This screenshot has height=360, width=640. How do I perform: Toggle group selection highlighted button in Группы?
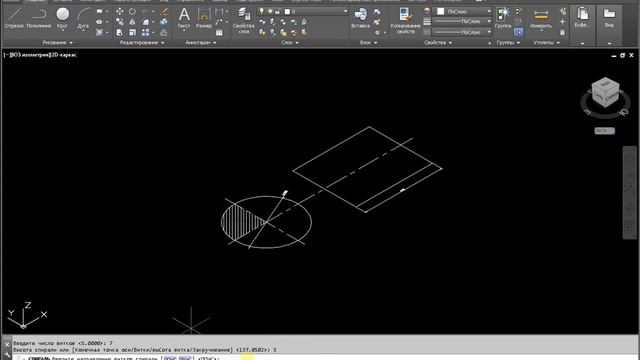click(518, 32)
